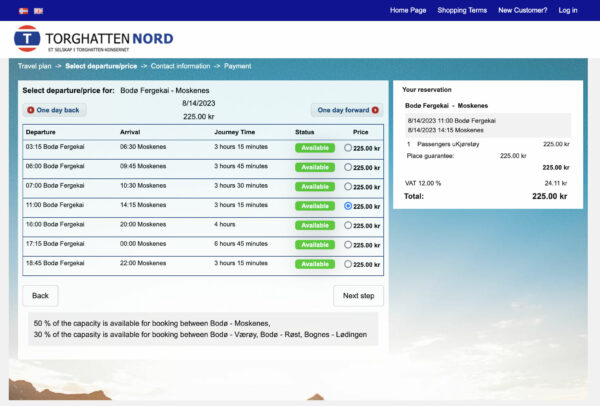
Task: Select the 03:15 departure radio button
Action: (348, 148)
